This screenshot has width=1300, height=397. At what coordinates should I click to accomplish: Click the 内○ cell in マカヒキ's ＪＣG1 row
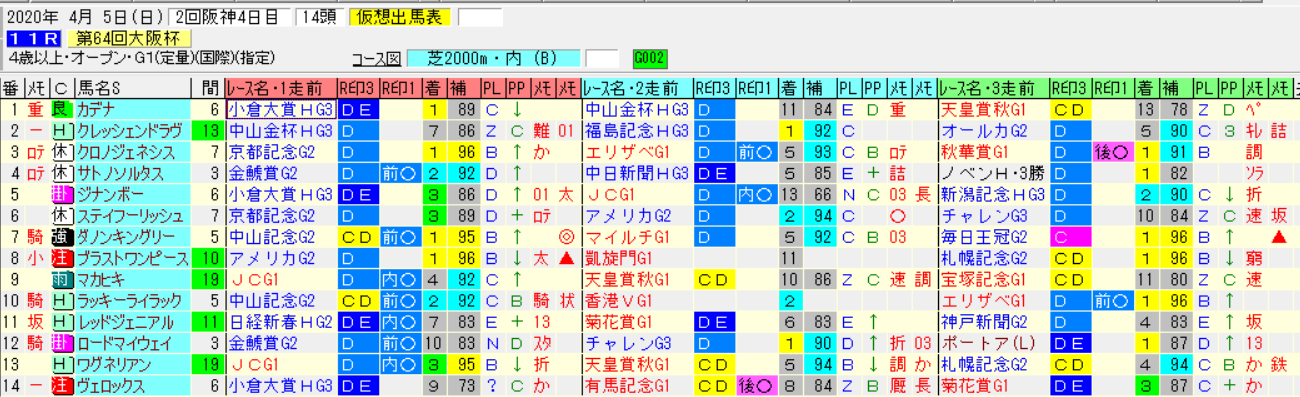click(x=400, y=279)
